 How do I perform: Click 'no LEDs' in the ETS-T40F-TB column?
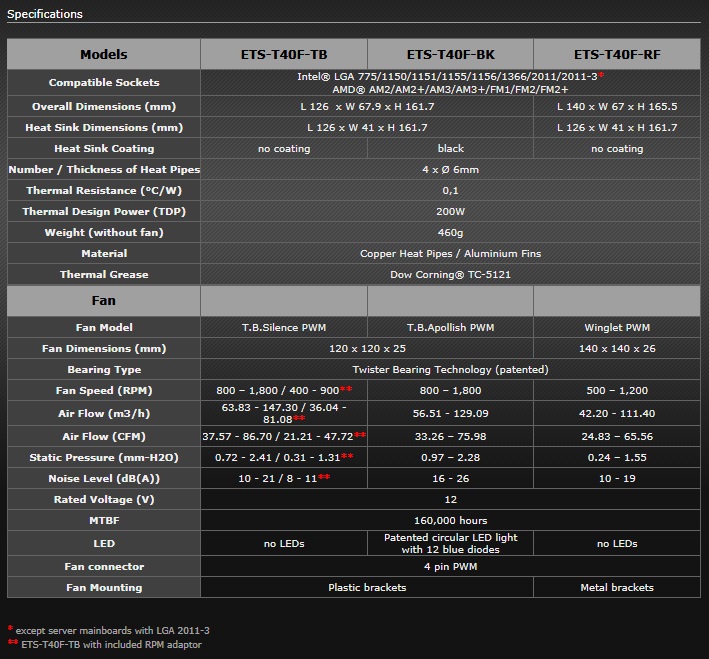(x=284, y=543)
